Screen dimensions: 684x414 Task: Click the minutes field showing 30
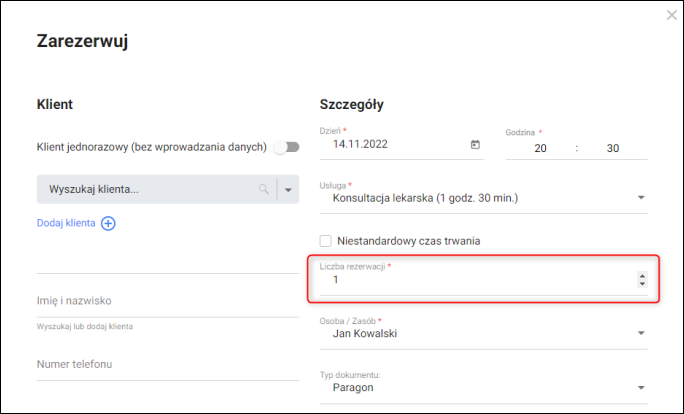613,148
